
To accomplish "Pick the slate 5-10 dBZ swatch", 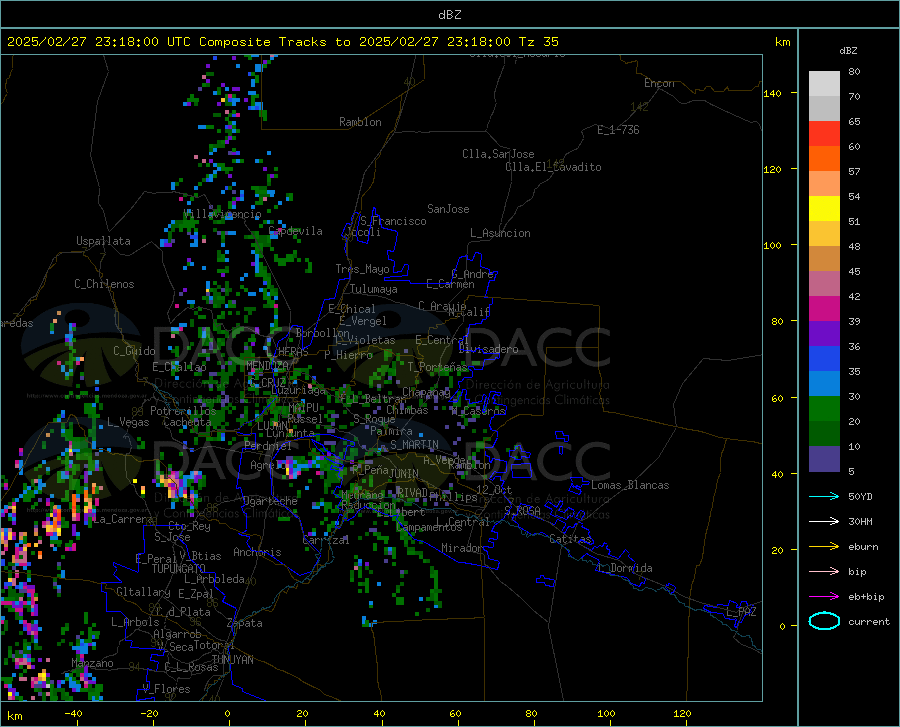I will point(824,459).
